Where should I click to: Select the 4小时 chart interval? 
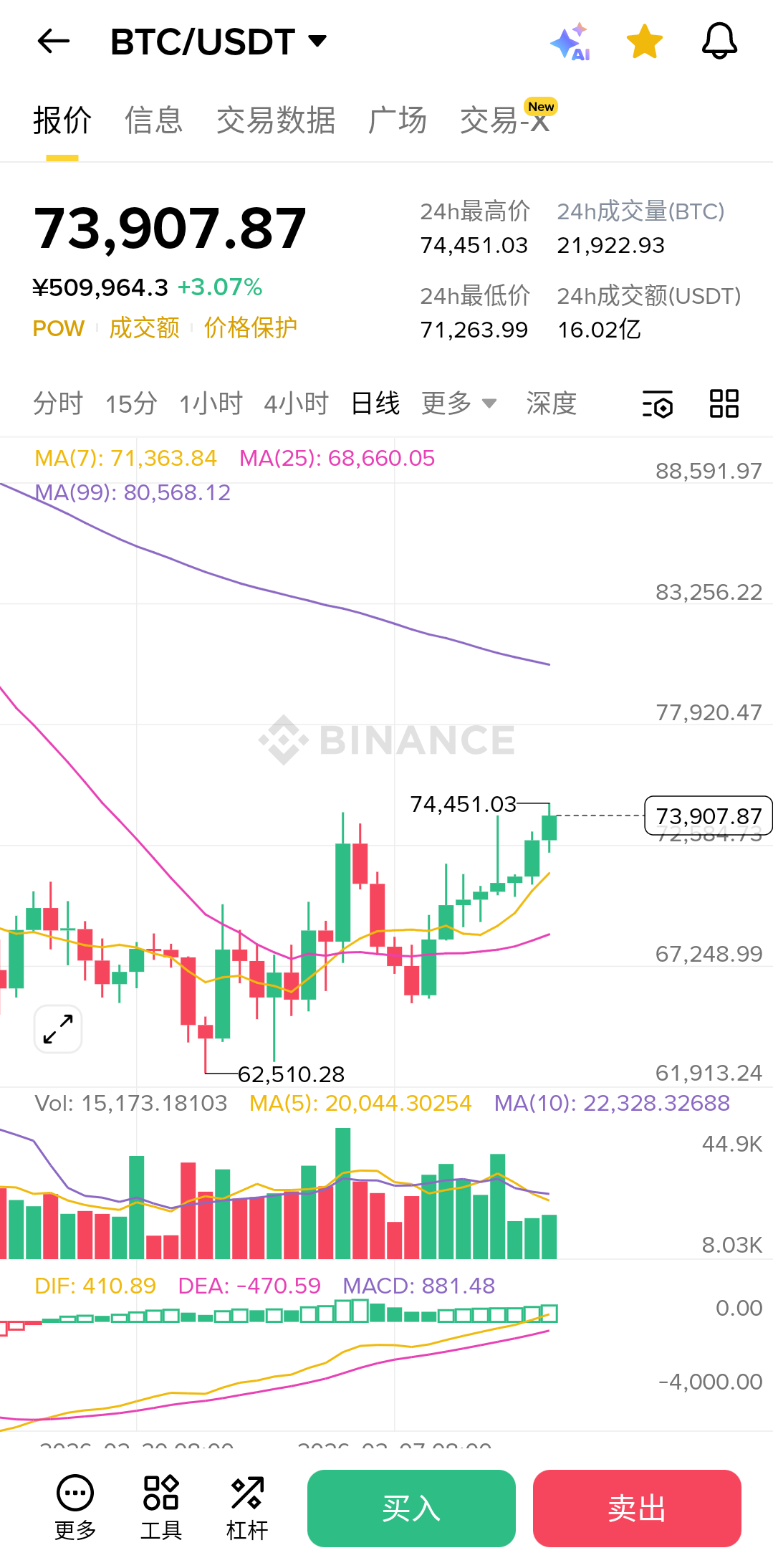click(x=296, y=403)
